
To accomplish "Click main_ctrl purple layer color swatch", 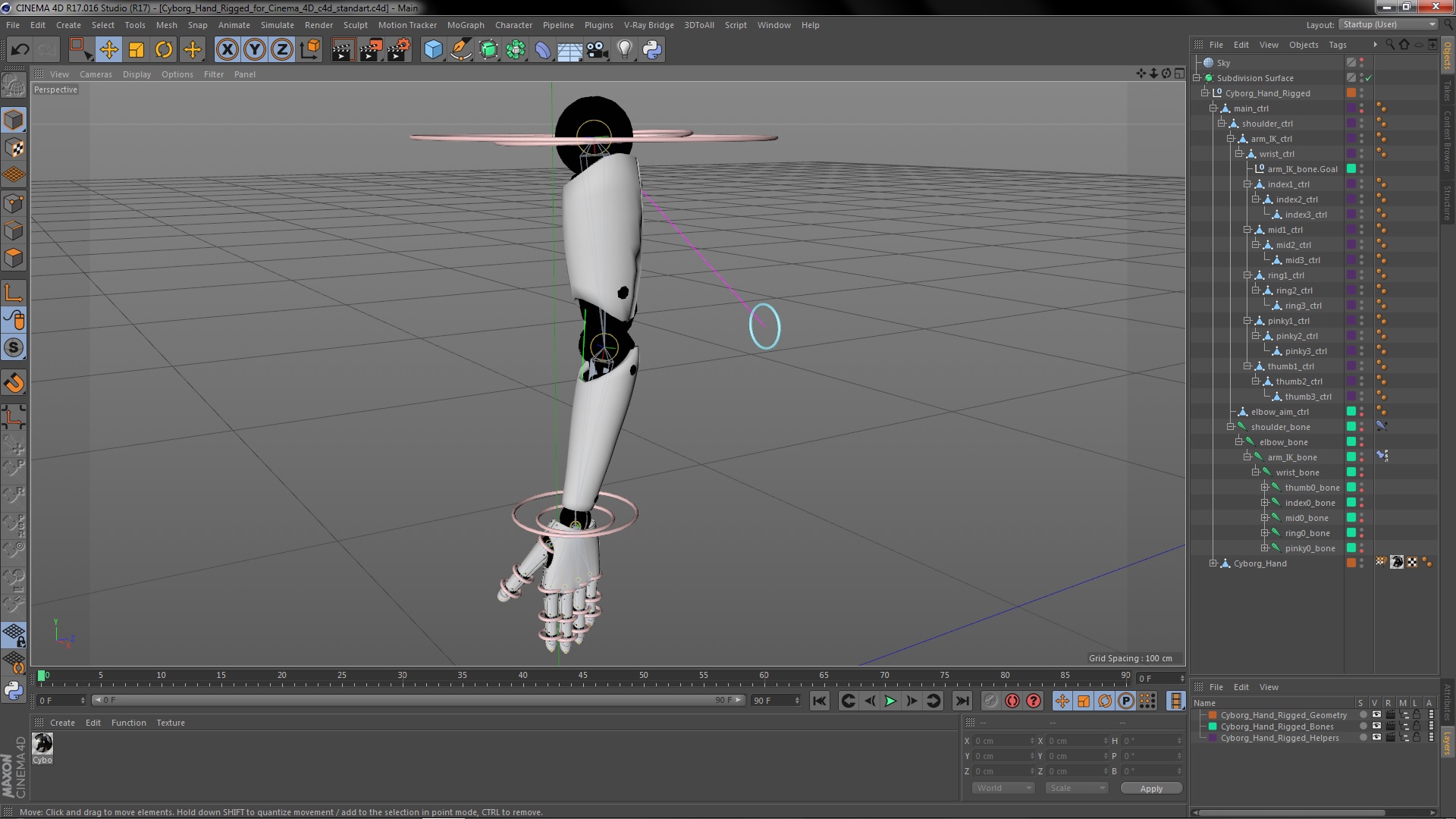I will 1351,108.
